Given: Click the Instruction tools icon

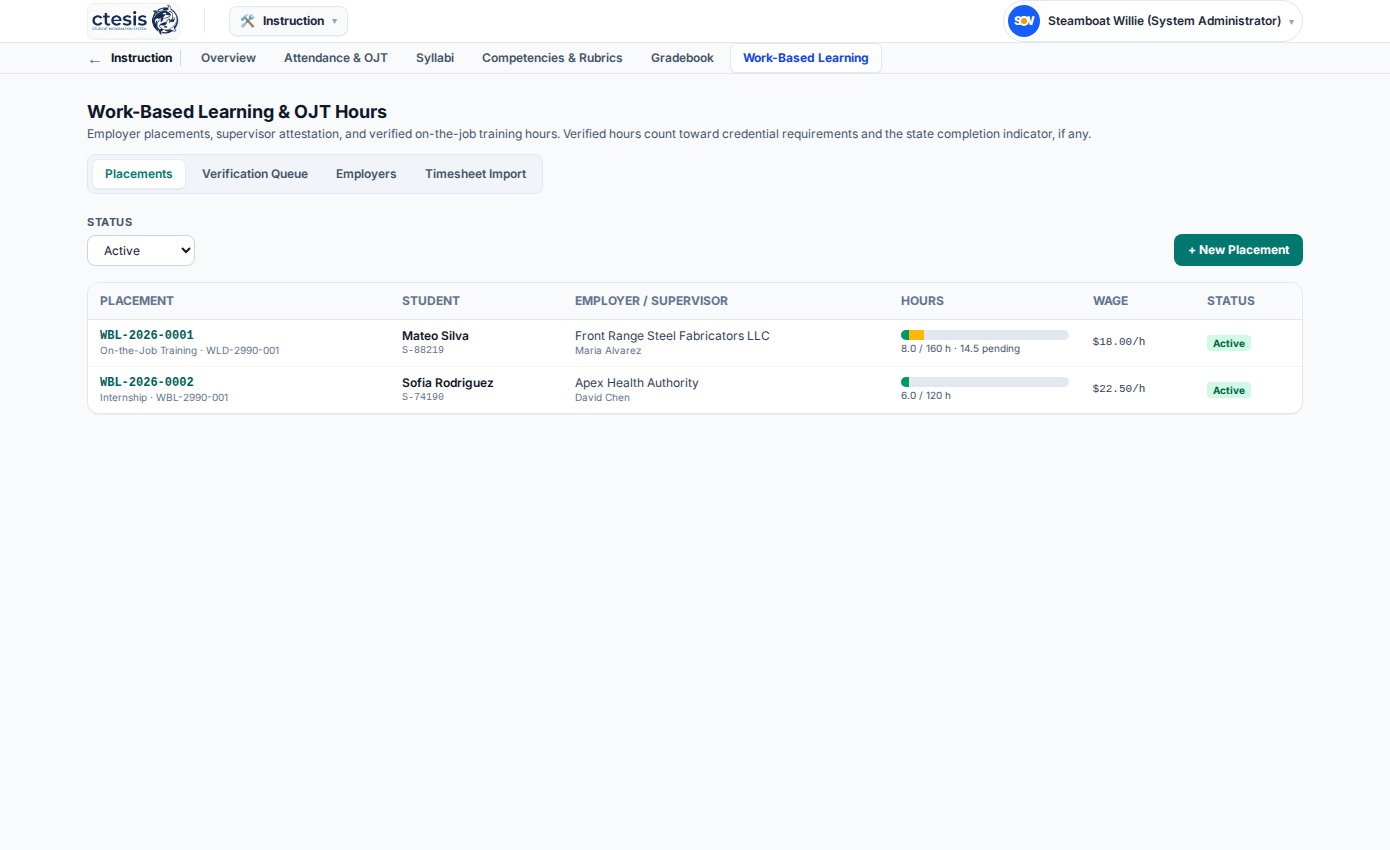Looking at the screenshot, I should 247,21.
